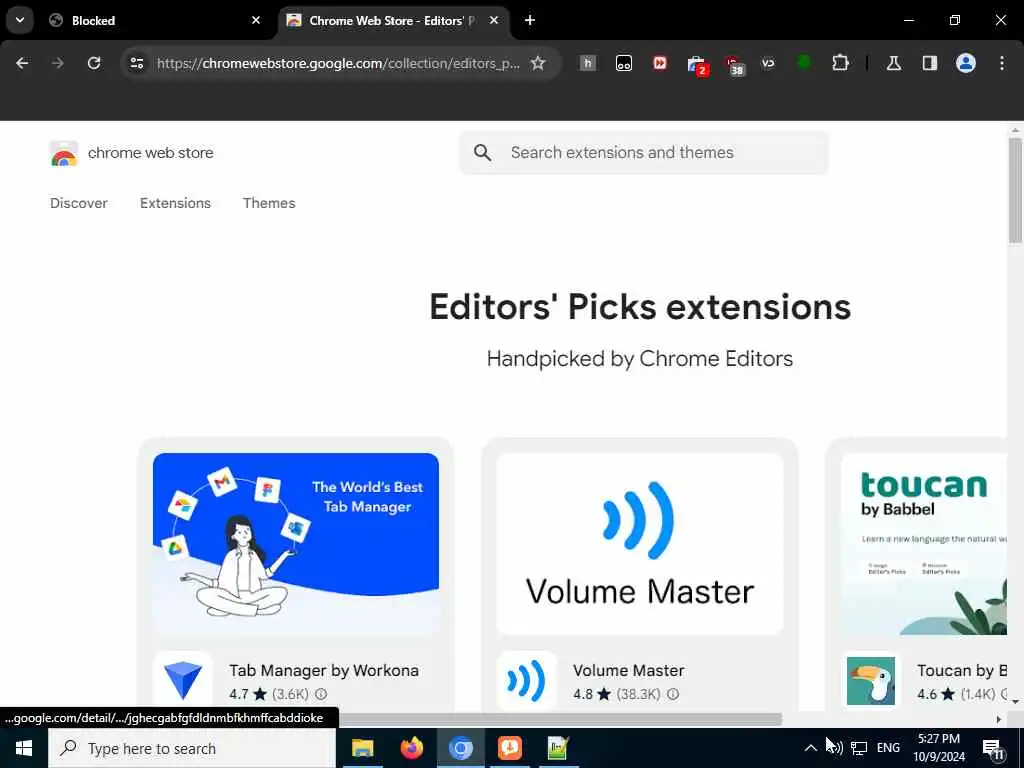The image size is (1024, 768).
Task: Click the Workona blue gem icon
Action: [183, 681]
